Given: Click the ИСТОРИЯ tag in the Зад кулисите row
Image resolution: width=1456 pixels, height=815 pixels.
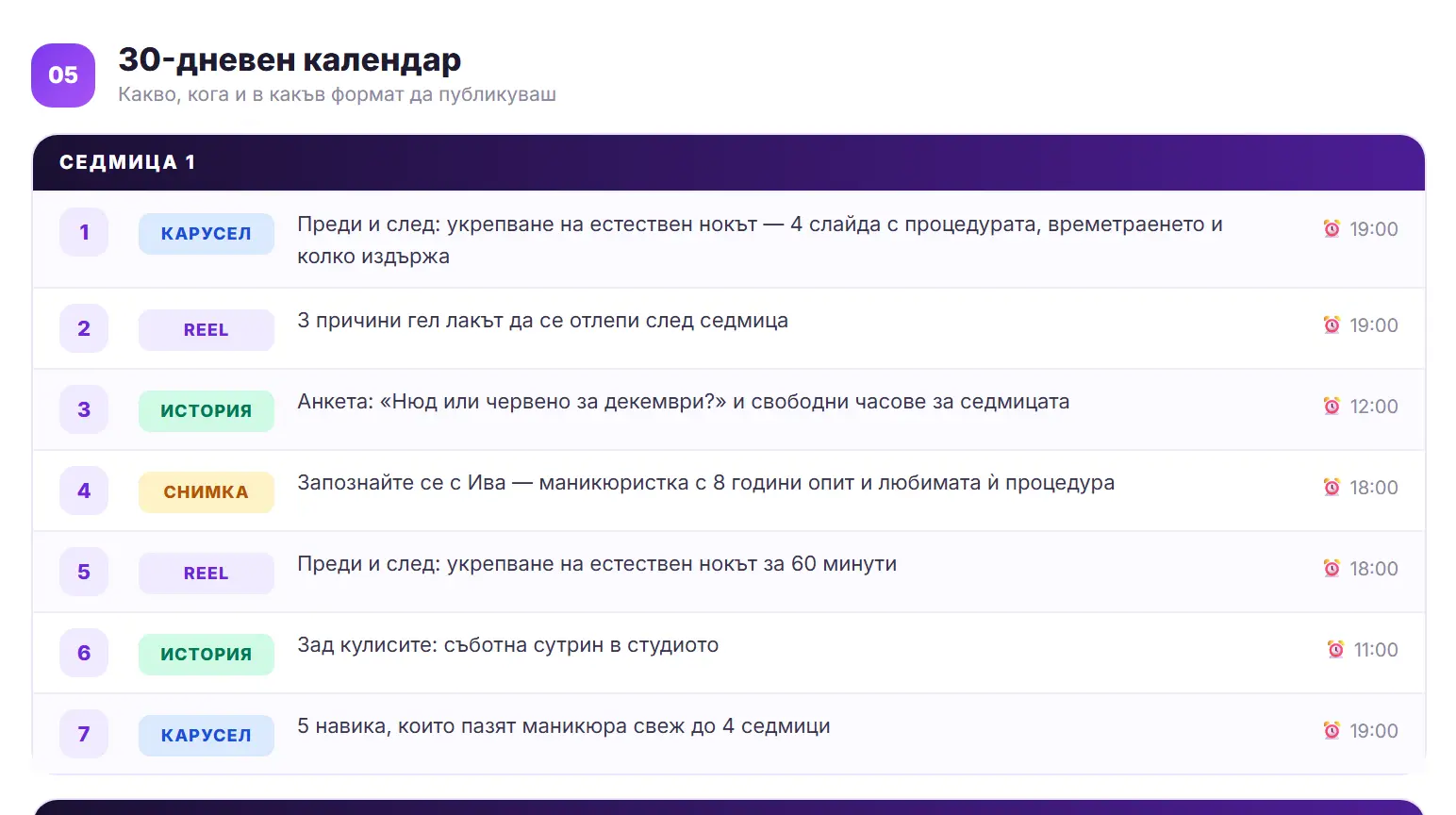Looking at the screenshot, I should pyautogui.click(x=207, y=655).
